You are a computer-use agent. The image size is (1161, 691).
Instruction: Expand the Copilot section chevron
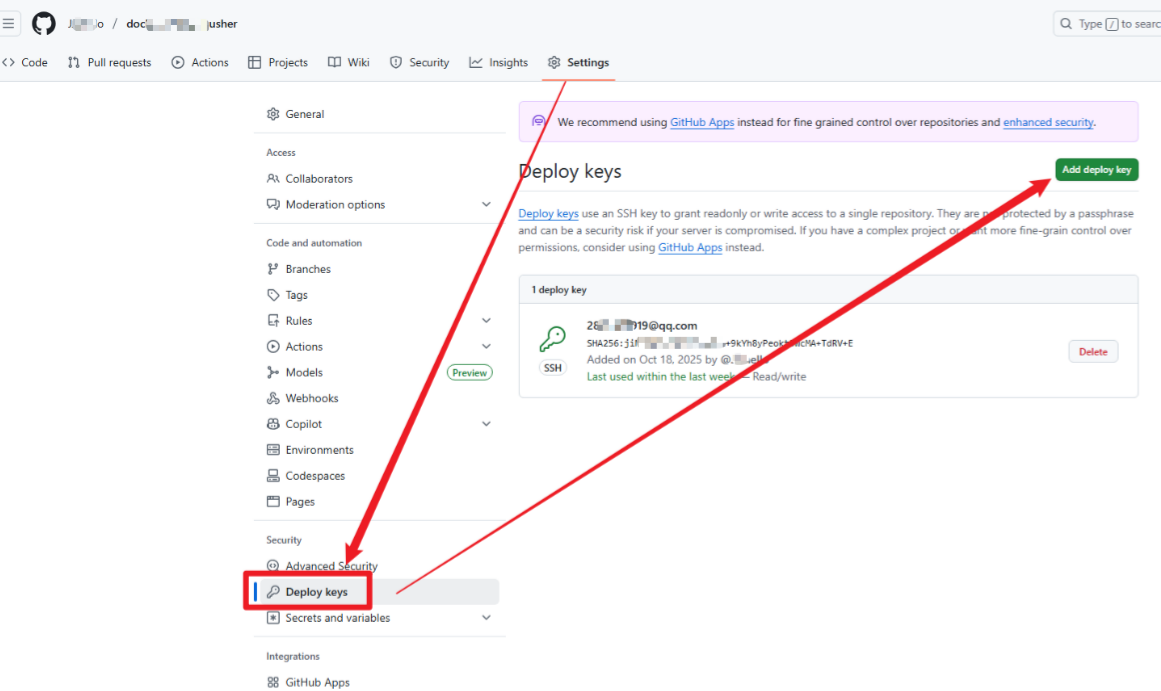point(486,424)
